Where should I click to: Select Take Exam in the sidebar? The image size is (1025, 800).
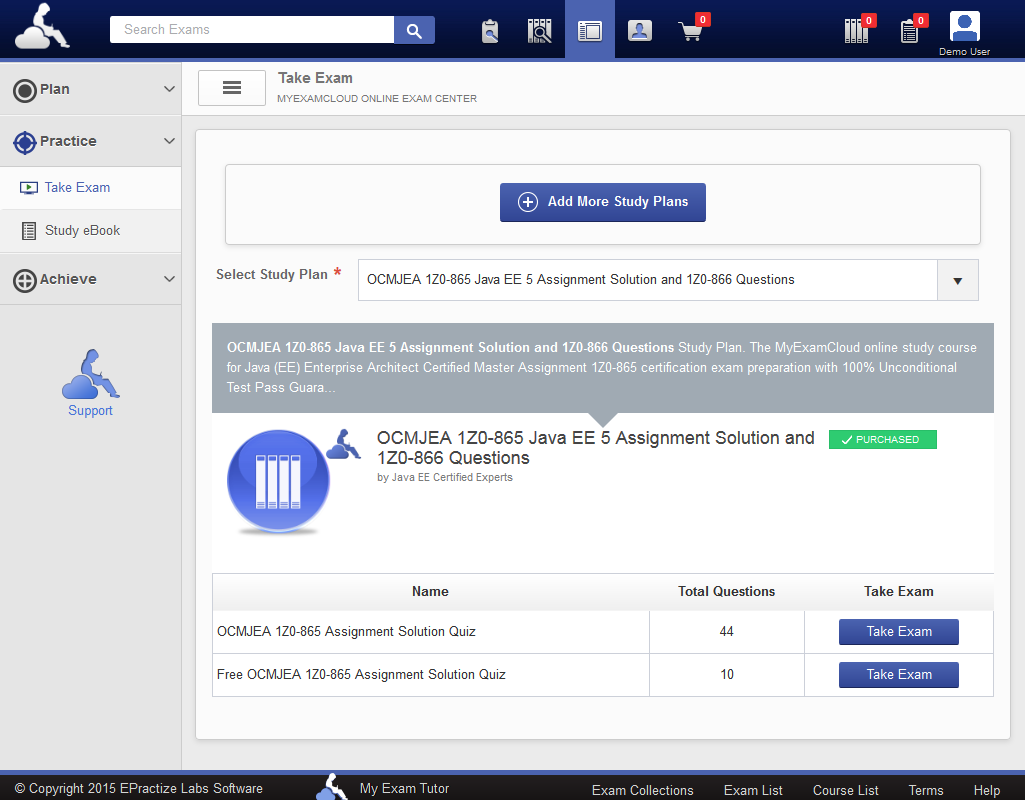click(x=77, y=187)
